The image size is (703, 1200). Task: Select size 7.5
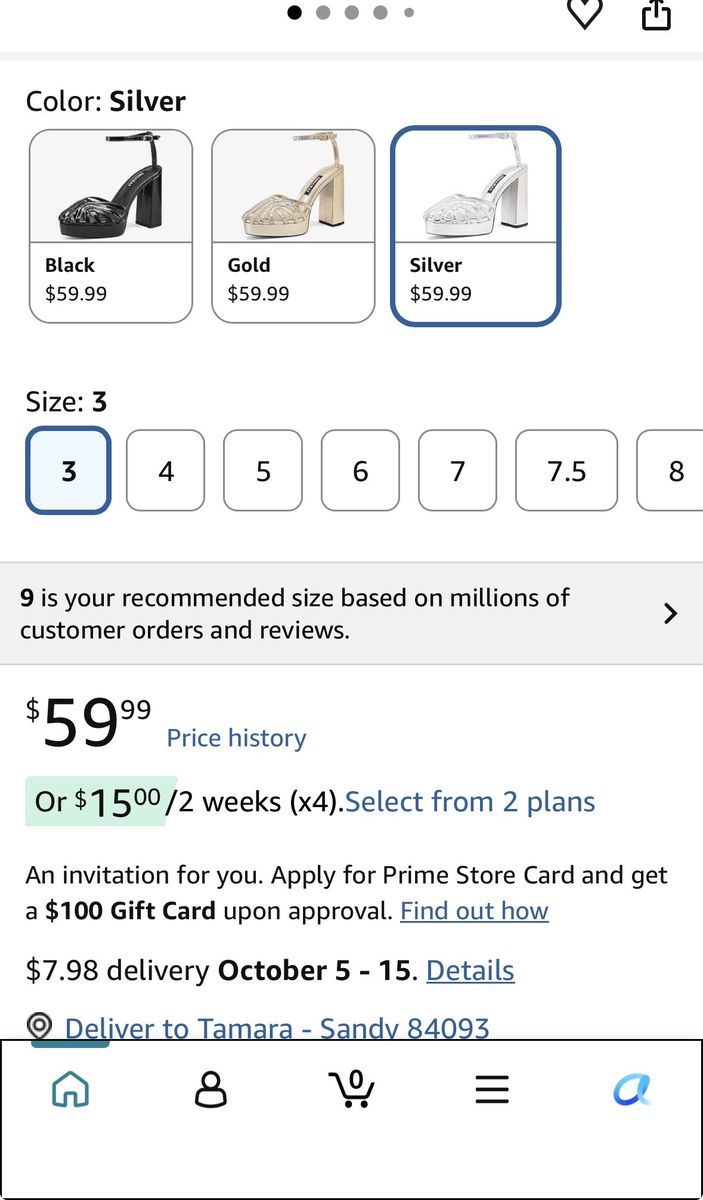(567, 471)
